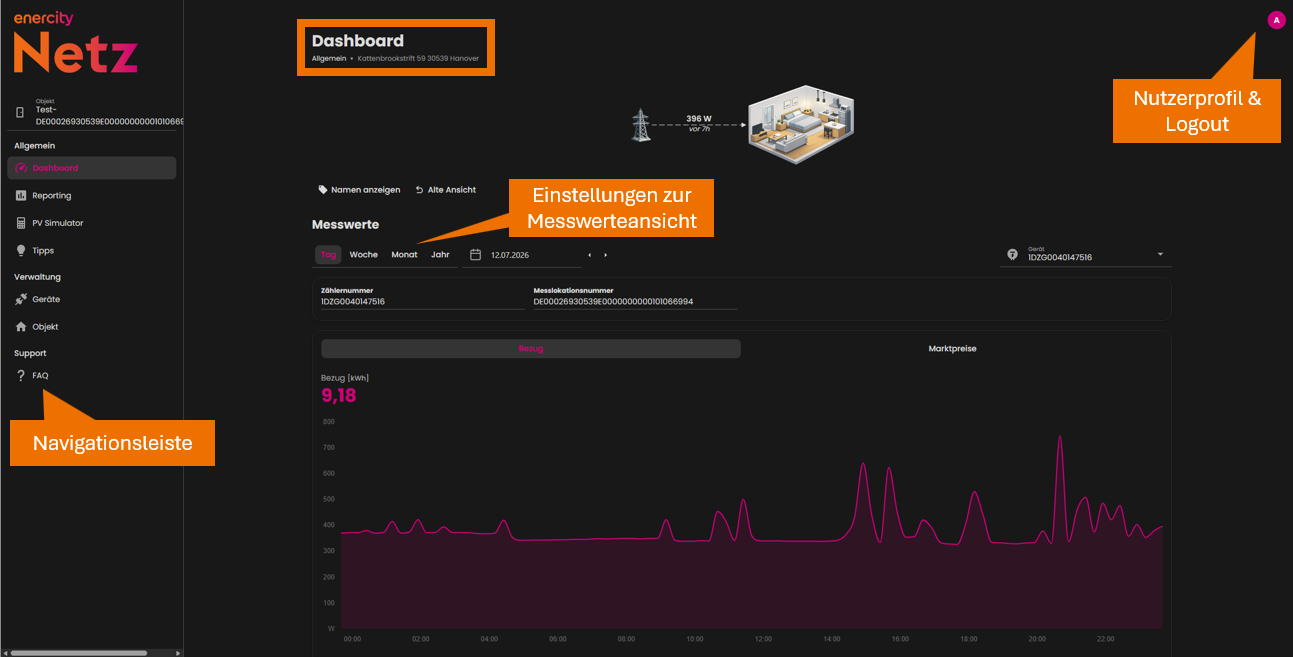1293x657 pixels.
Task: Click the 800 y-axis label
Action: (x=328, y=422)
